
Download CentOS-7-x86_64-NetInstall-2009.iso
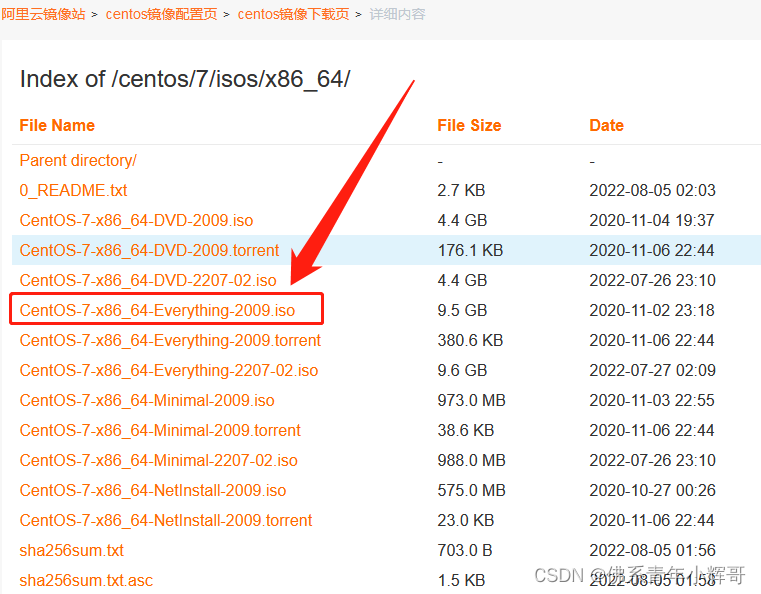click(153, 491)
